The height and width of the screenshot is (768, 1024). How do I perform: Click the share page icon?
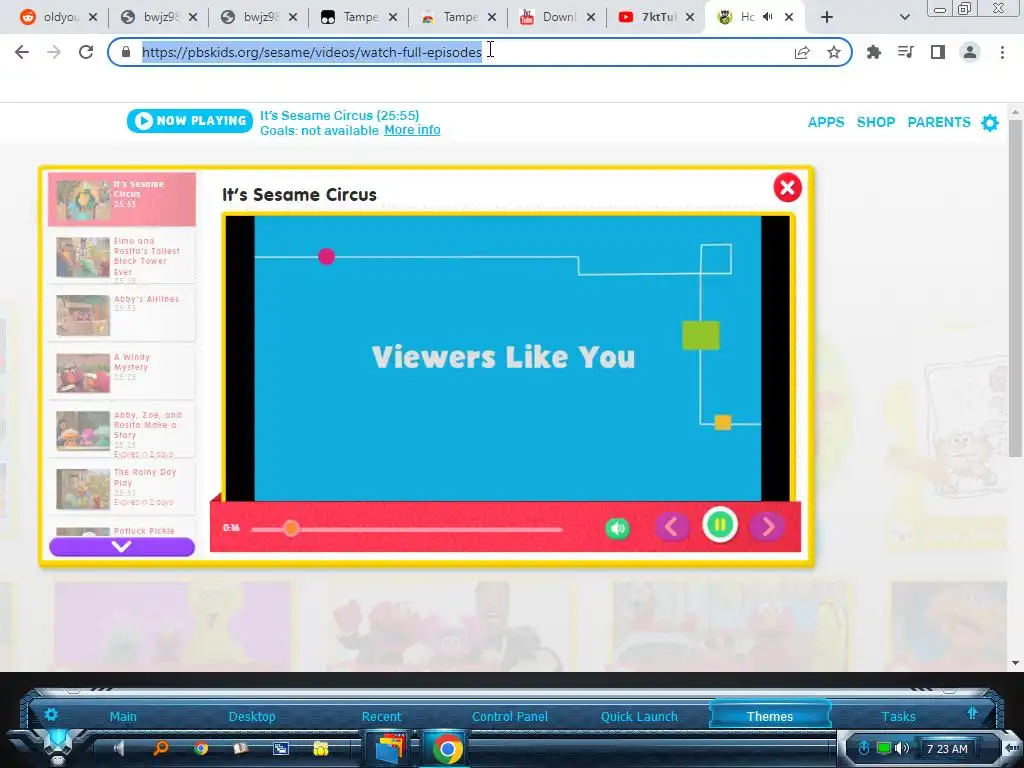pyautogui.click(x=802, y=52)
